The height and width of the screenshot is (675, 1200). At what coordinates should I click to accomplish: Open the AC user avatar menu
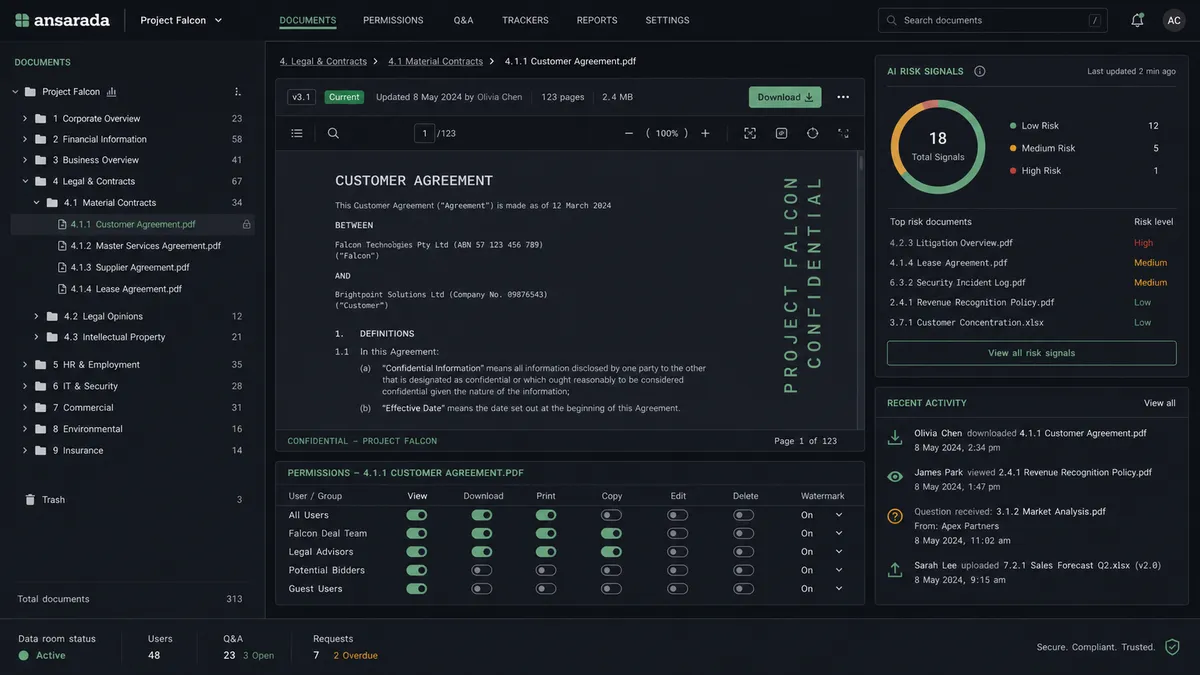coord(1174,20)
